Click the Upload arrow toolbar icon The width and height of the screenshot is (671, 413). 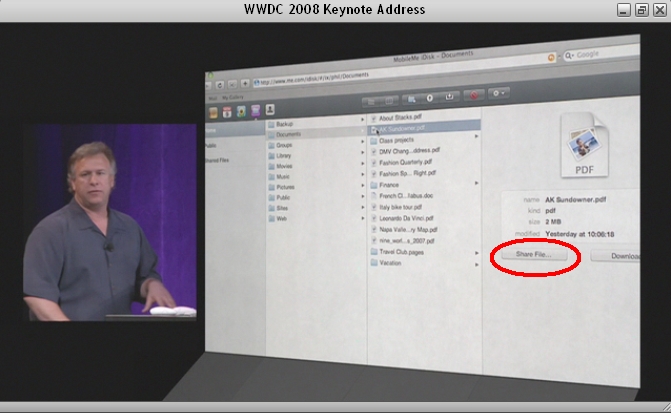(430, 98)
